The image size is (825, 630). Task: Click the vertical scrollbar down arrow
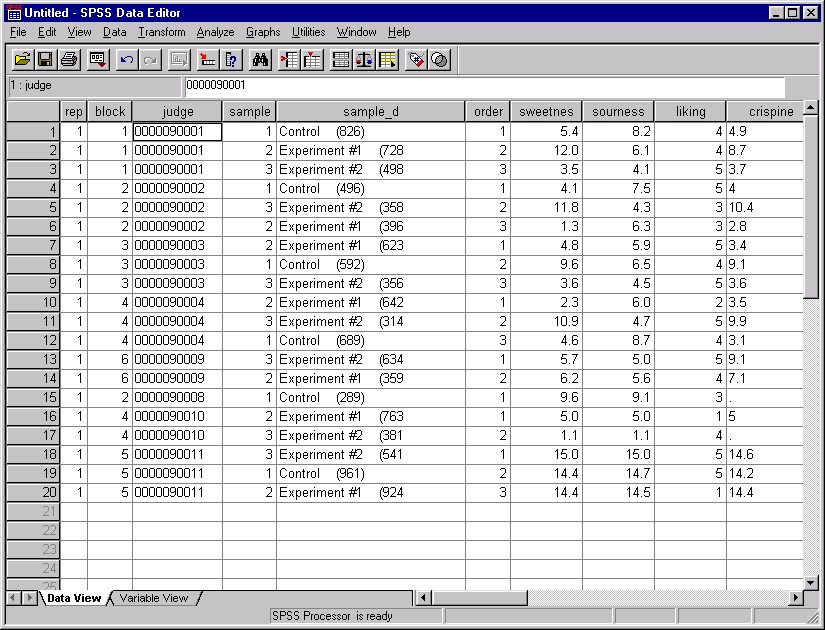tap(810, 581)
